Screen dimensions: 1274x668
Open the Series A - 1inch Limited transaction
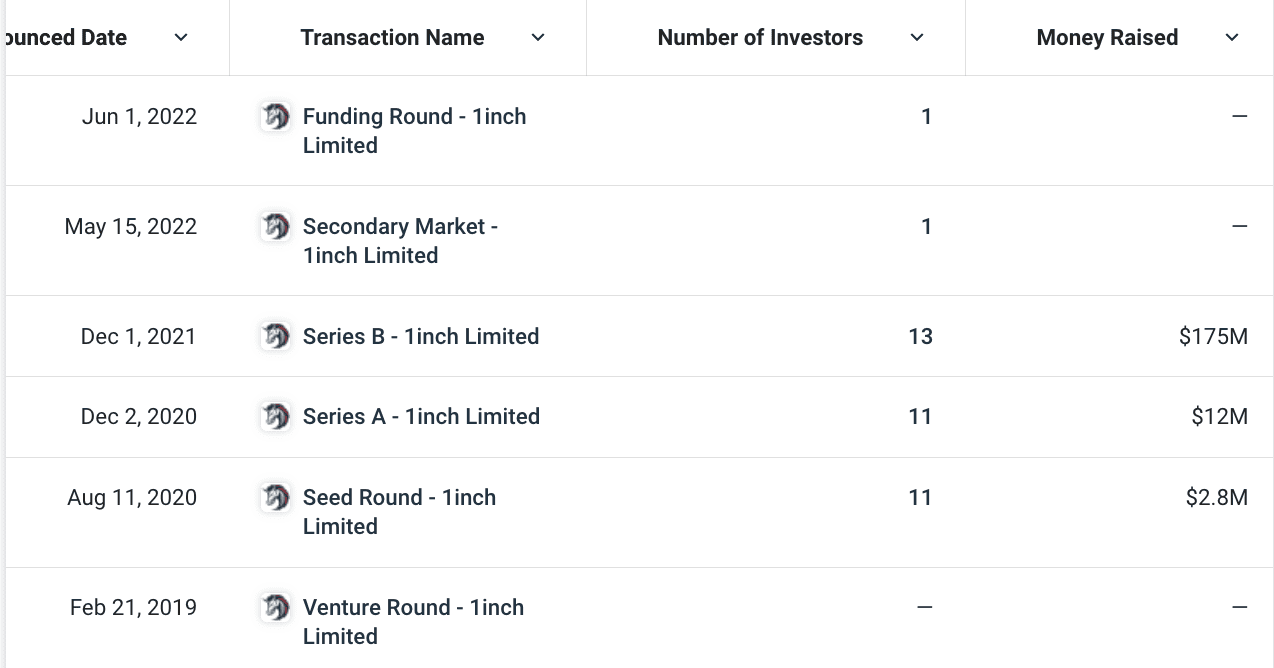tap(421, 416)
